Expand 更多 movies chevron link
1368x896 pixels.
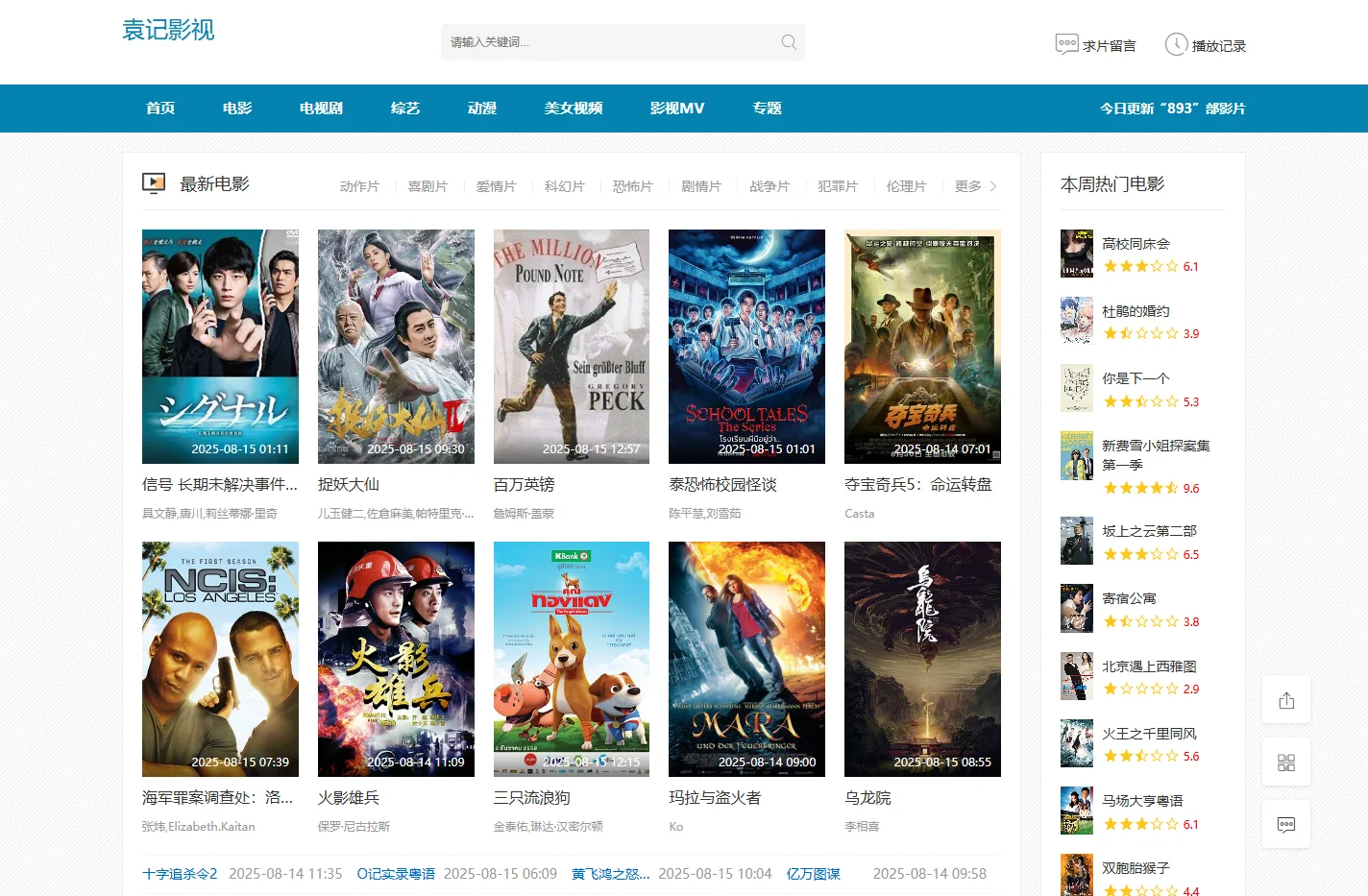tap(976, 186)
